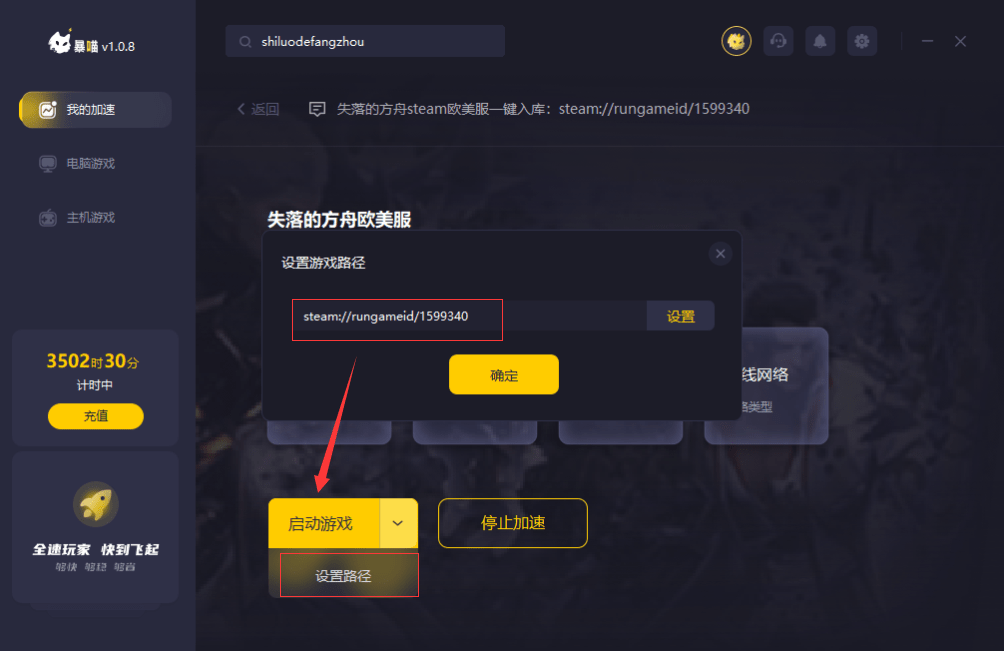Click the search magnifier icon

[x=245, y=42]
